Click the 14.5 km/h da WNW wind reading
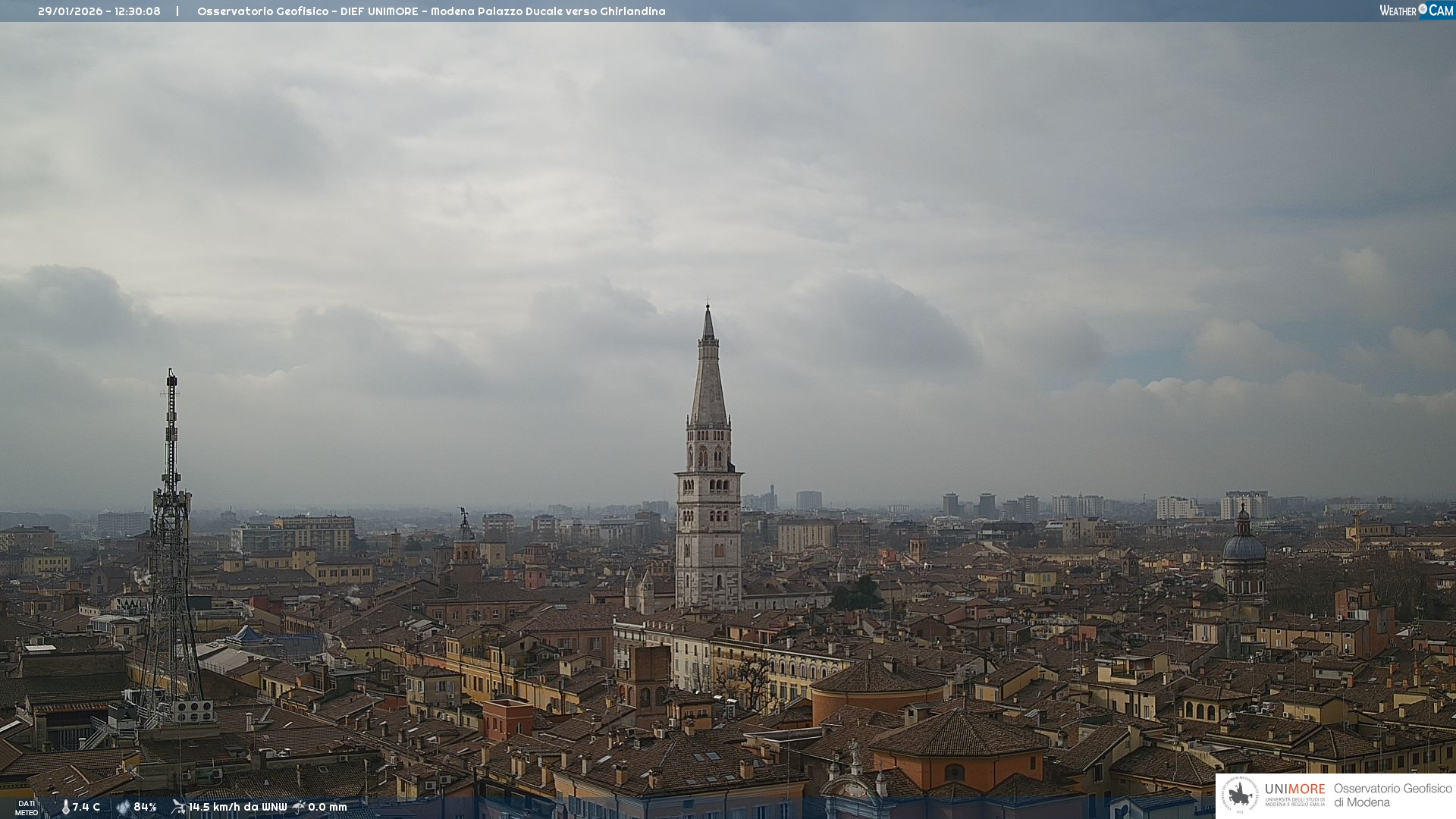 pyautogui.click(x=238, y=807)
